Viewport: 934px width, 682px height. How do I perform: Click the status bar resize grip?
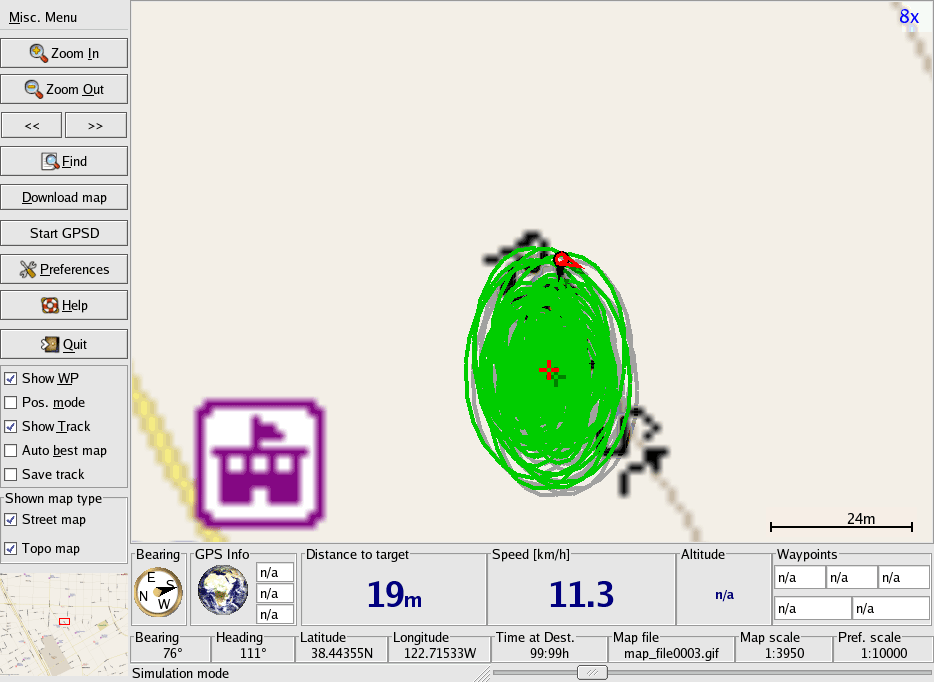(483, 674)
